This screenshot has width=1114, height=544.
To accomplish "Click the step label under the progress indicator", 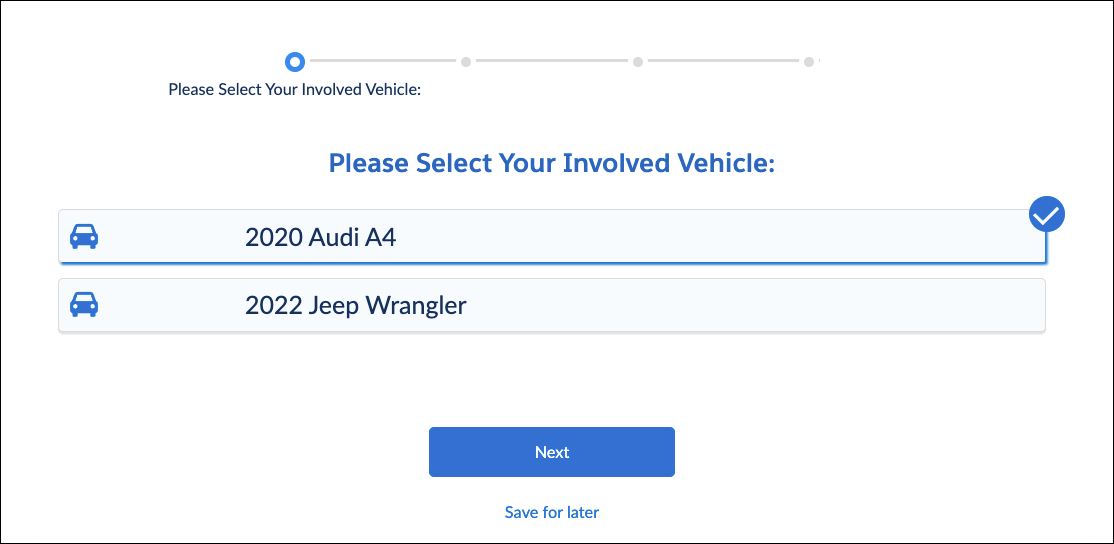I will (295, 90).
